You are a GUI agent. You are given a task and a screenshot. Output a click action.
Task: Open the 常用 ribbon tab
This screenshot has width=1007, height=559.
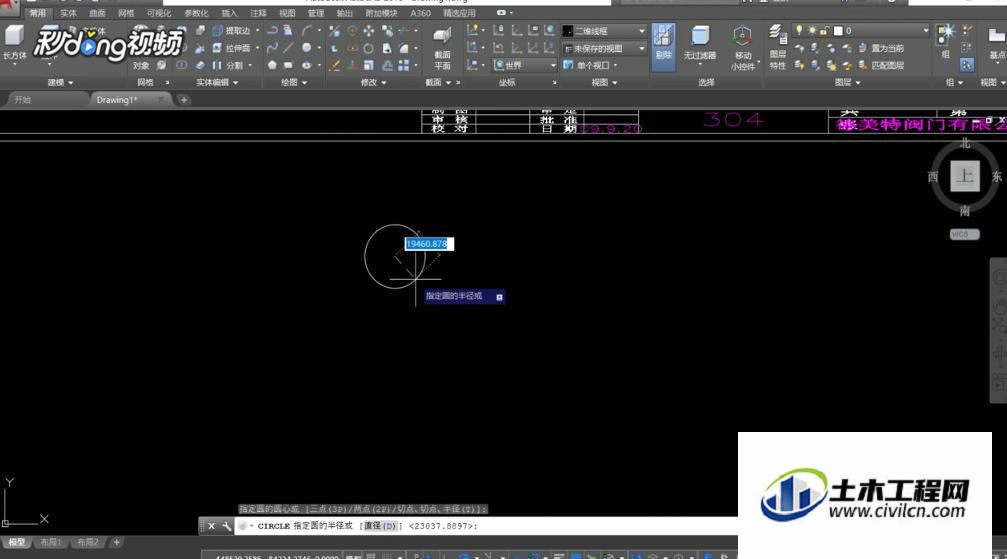(x=37, y=13)
